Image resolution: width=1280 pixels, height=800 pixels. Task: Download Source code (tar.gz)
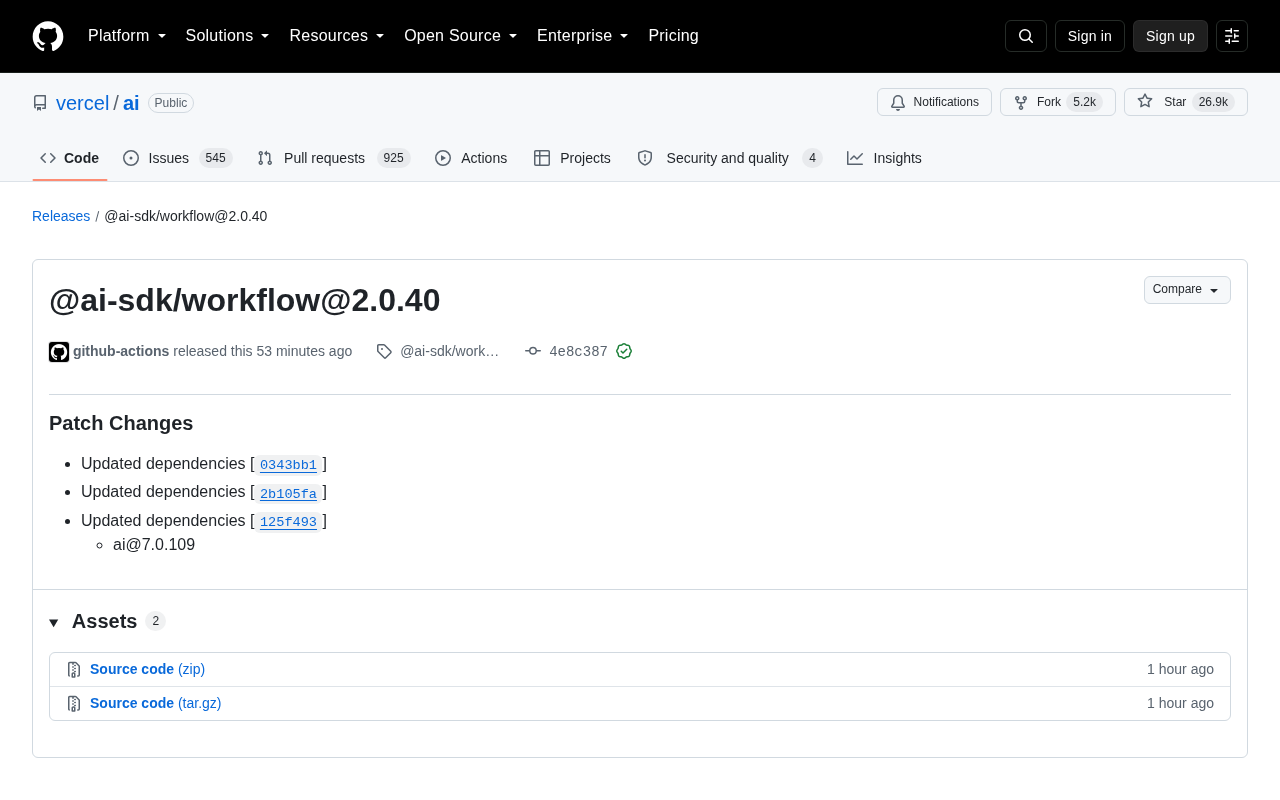pyautogui.click(x=155, y=703)
